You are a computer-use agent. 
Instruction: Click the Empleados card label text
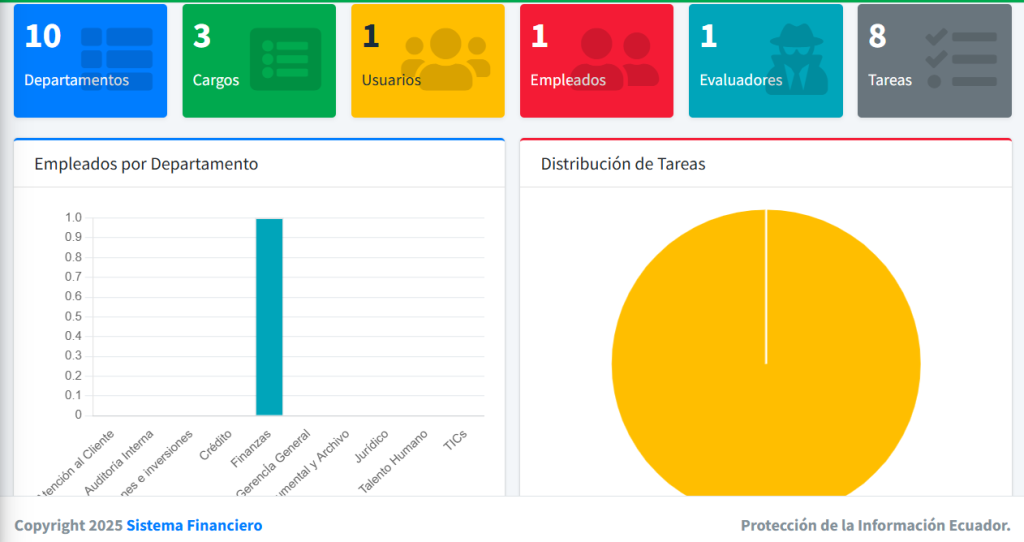click(568, 80)
